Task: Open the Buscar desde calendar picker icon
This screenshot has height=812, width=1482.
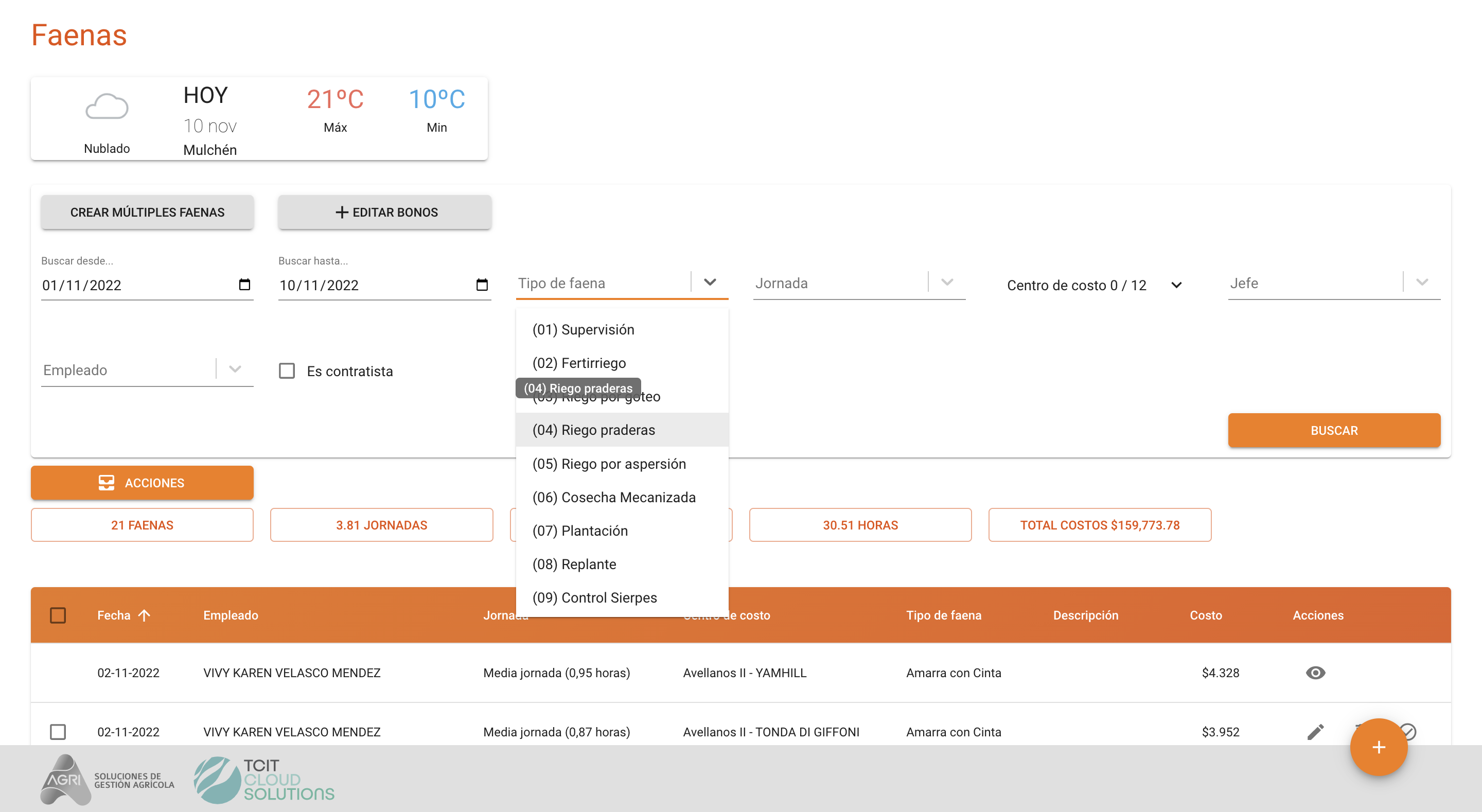Action: 244,284
